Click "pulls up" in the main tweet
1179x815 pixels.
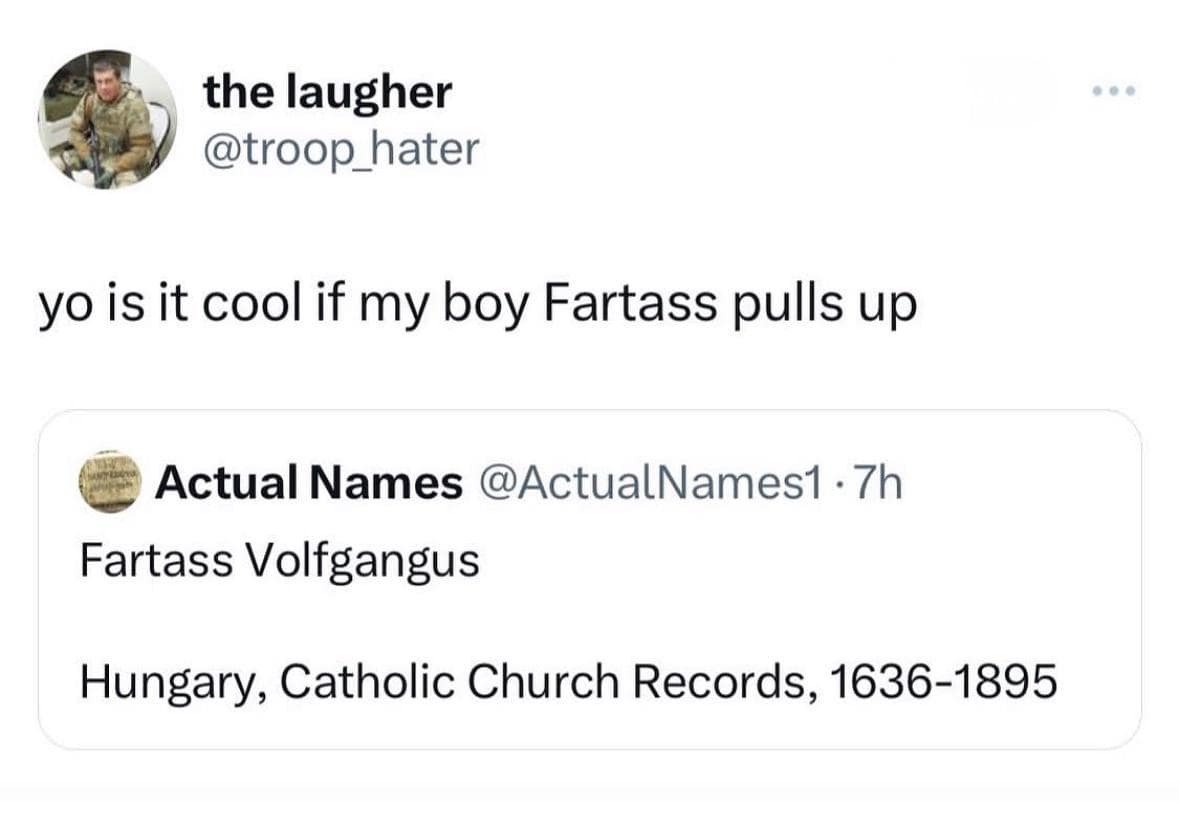[x=823, y=306]
